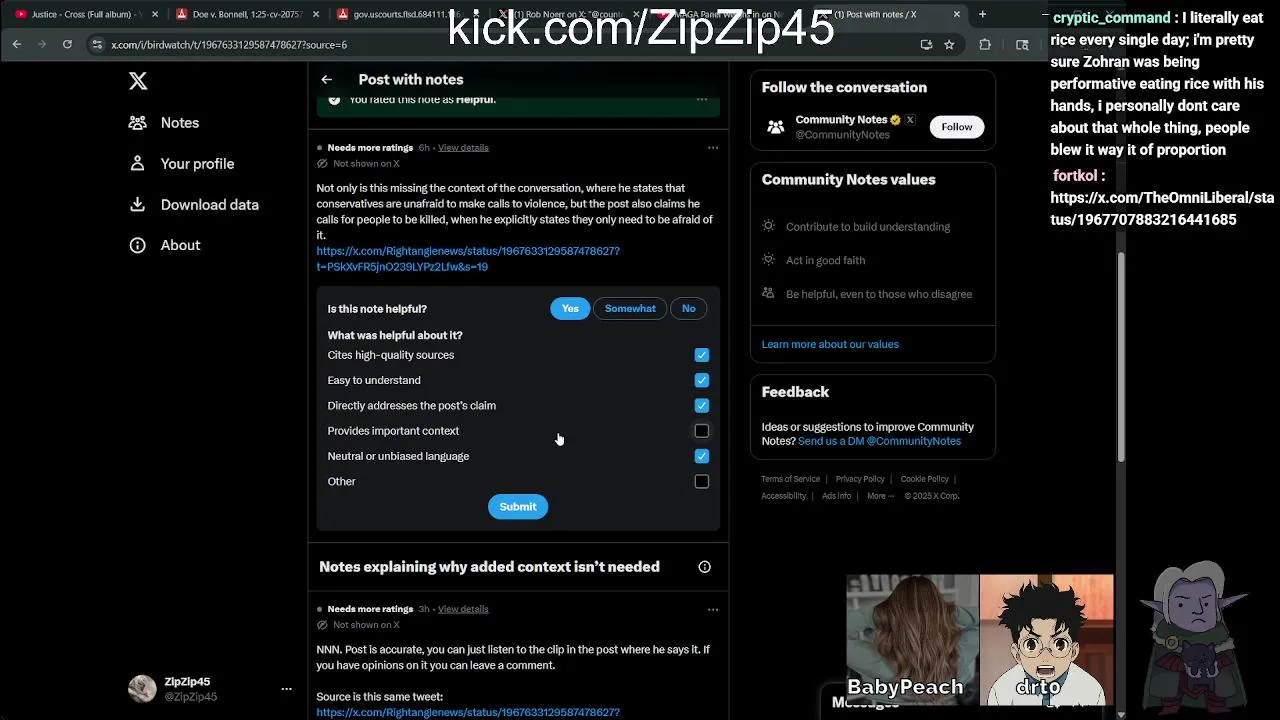Click the Community Notes values bulb icon
Image resolution: width=1280 pixels, height=720 pixels.
click(768, 226)
